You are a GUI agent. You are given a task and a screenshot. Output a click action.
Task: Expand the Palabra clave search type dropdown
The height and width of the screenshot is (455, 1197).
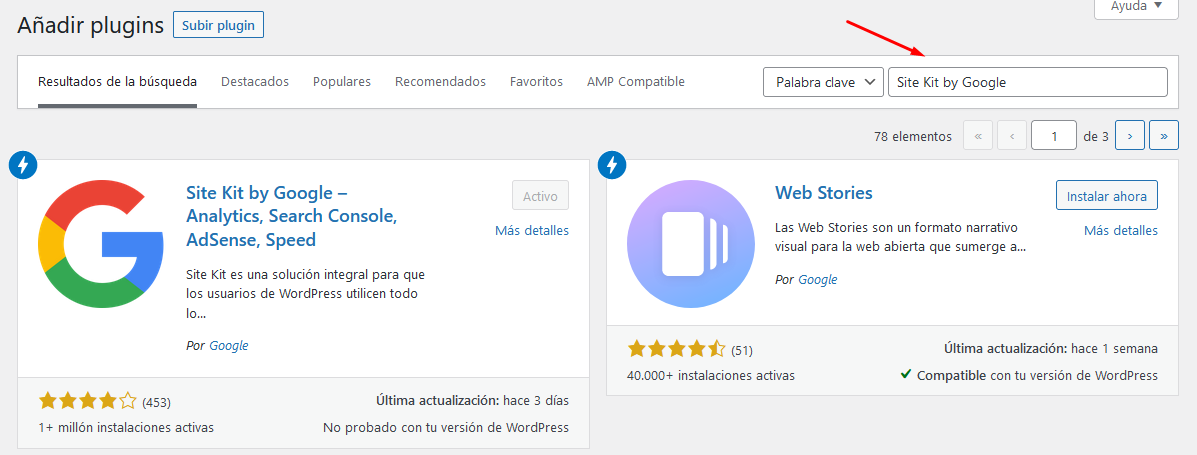[x=823, y=82]
